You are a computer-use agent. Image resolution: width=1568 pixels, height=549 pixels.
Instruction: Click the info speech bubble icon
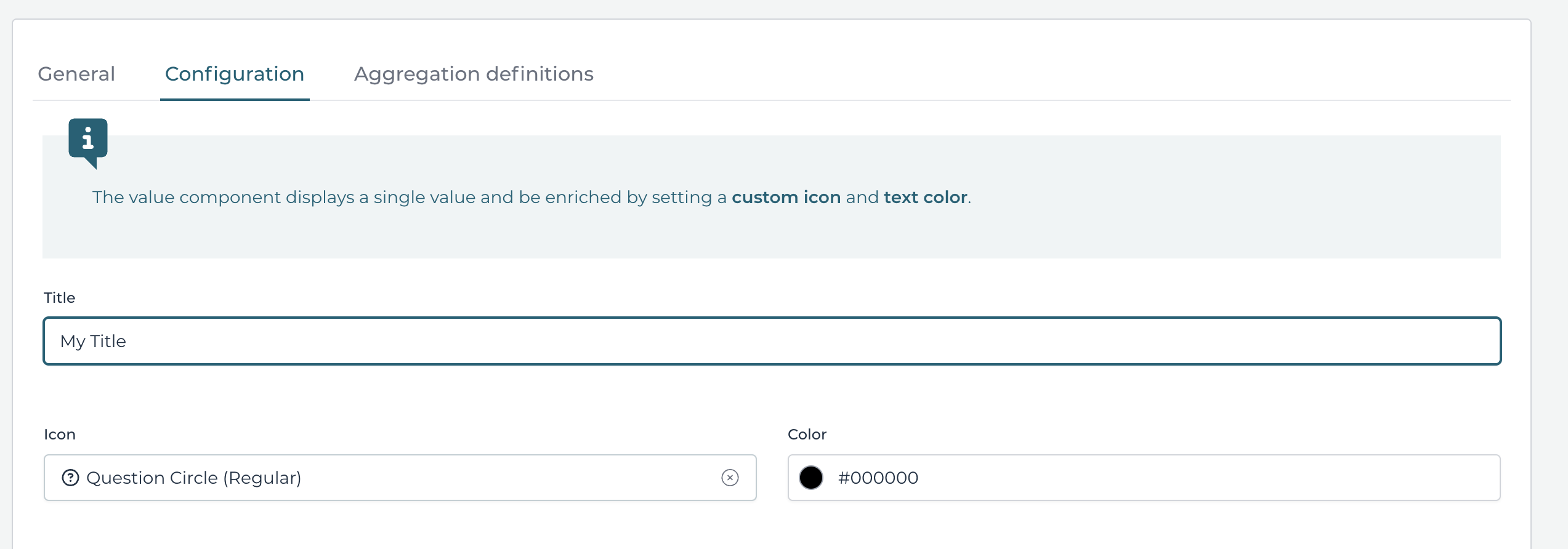pos(88,140)
